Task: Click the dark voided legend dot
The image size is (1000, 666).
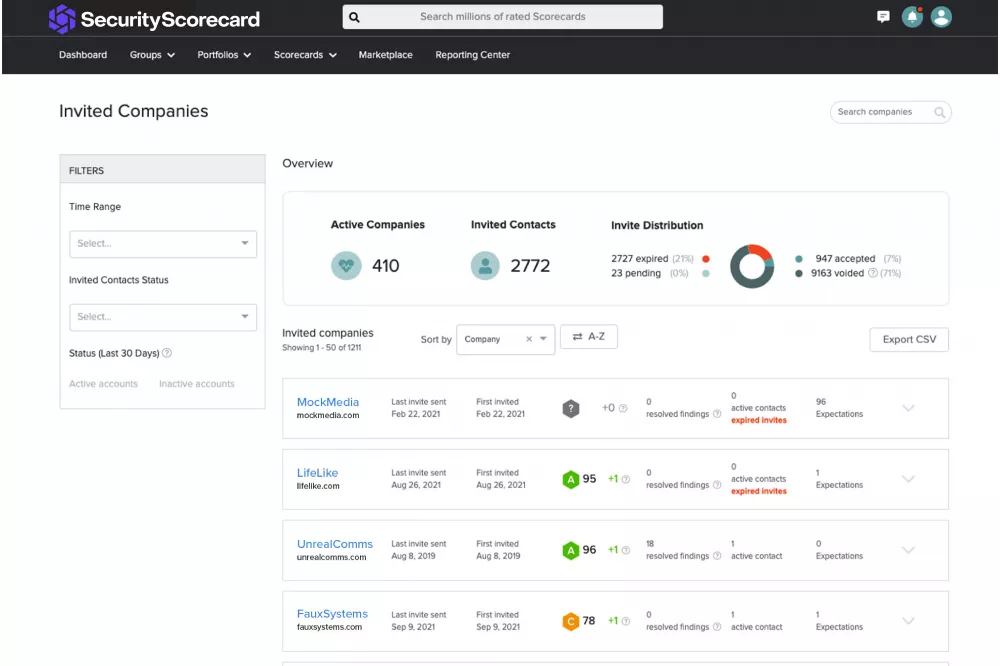Action: [798, 274]
